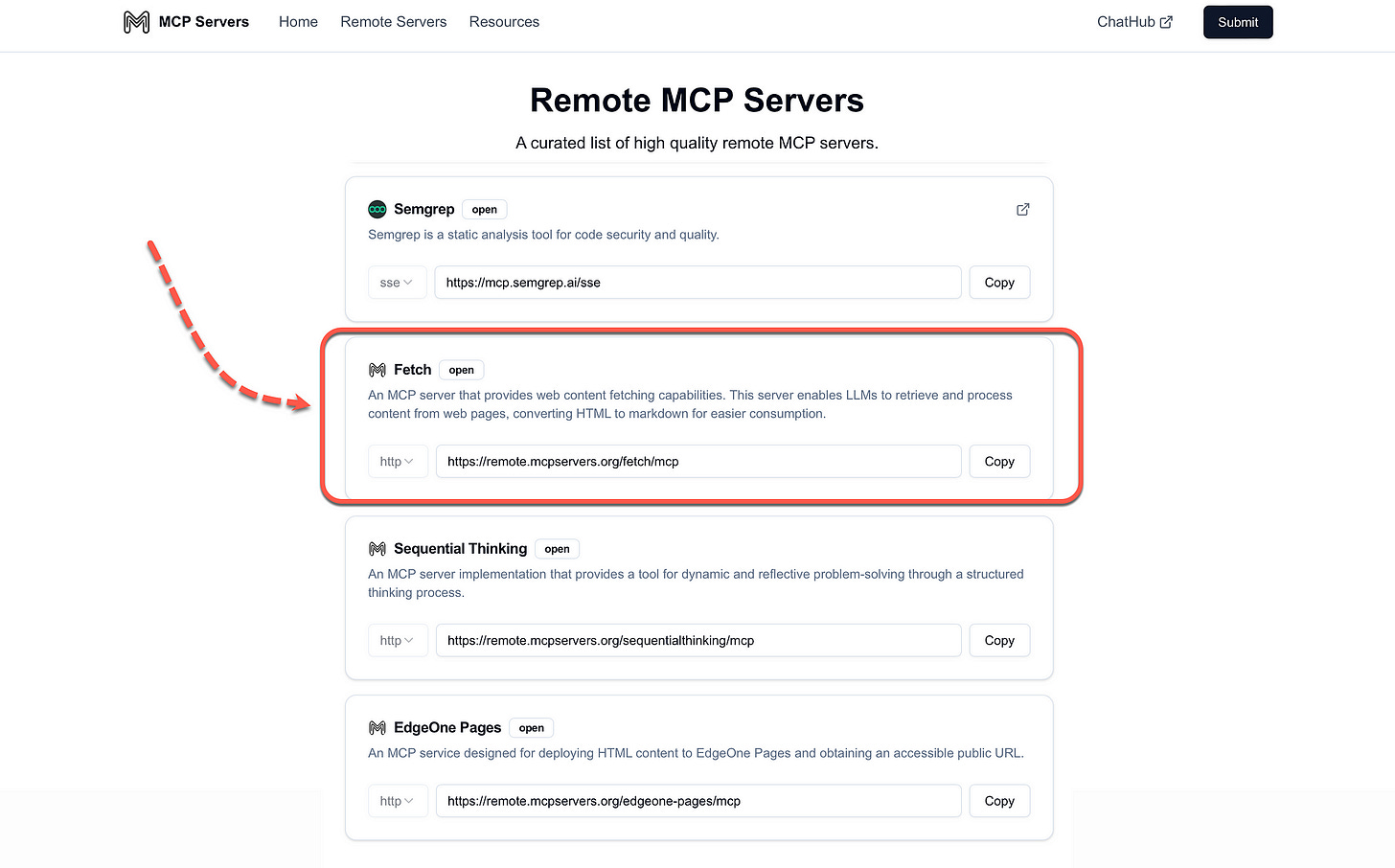The height and width of the screenshot is (868, 1395).
Task: Switch to the Remote Servers nav item
Action: 393,21
